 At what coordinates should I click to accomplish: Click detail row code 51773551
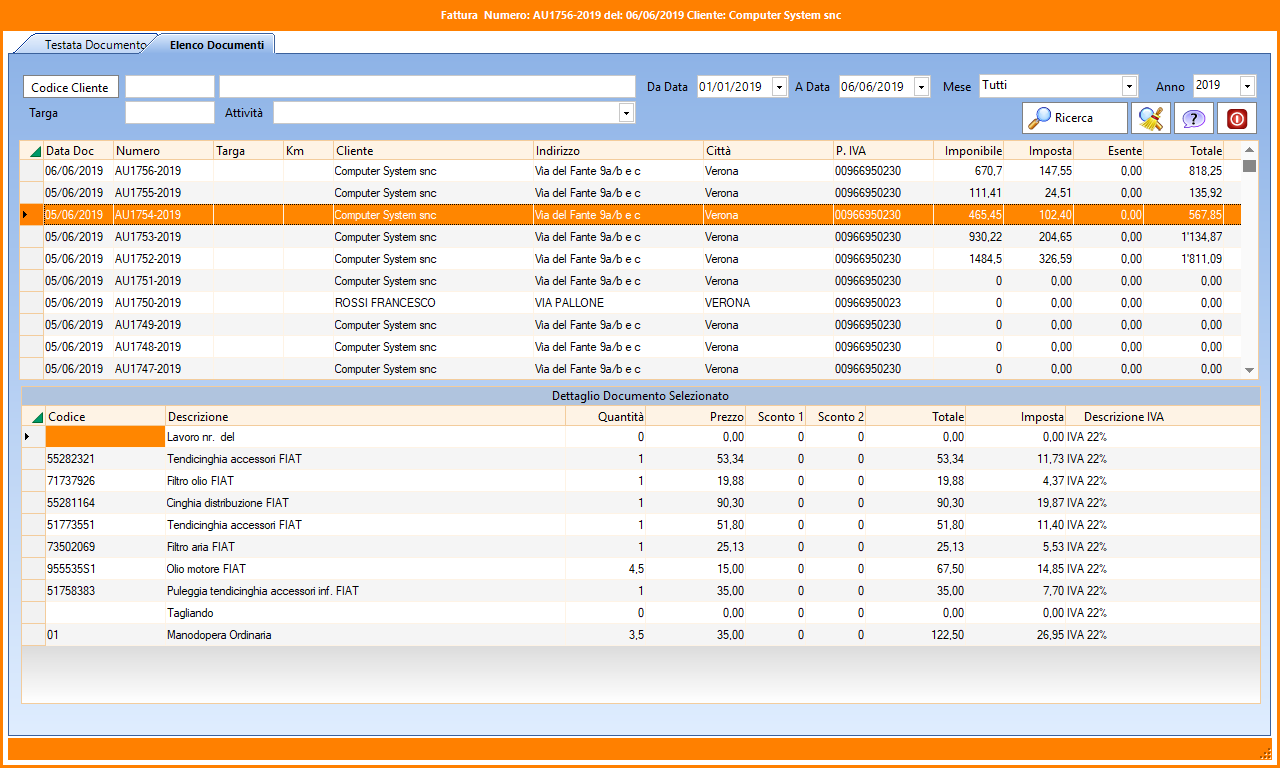tap(71, 525)
